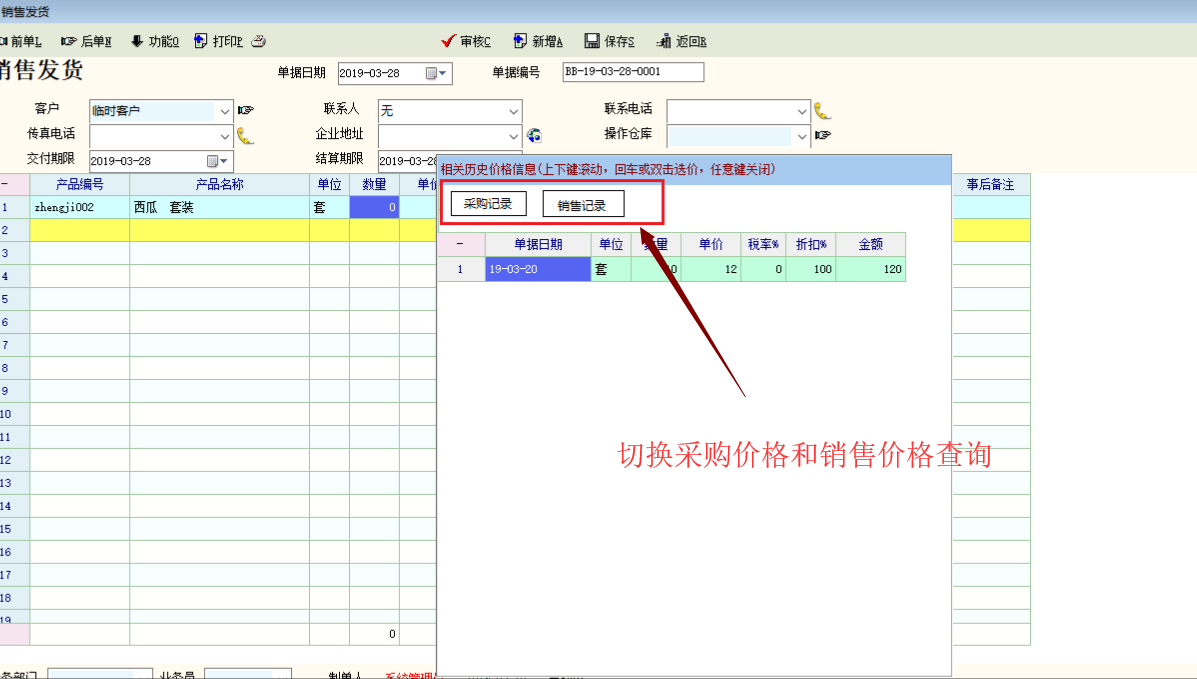This screenshot has width=1197, height=679.
Task: Expand the 客户 customer dropdown
Action: (x=224, y=111)
